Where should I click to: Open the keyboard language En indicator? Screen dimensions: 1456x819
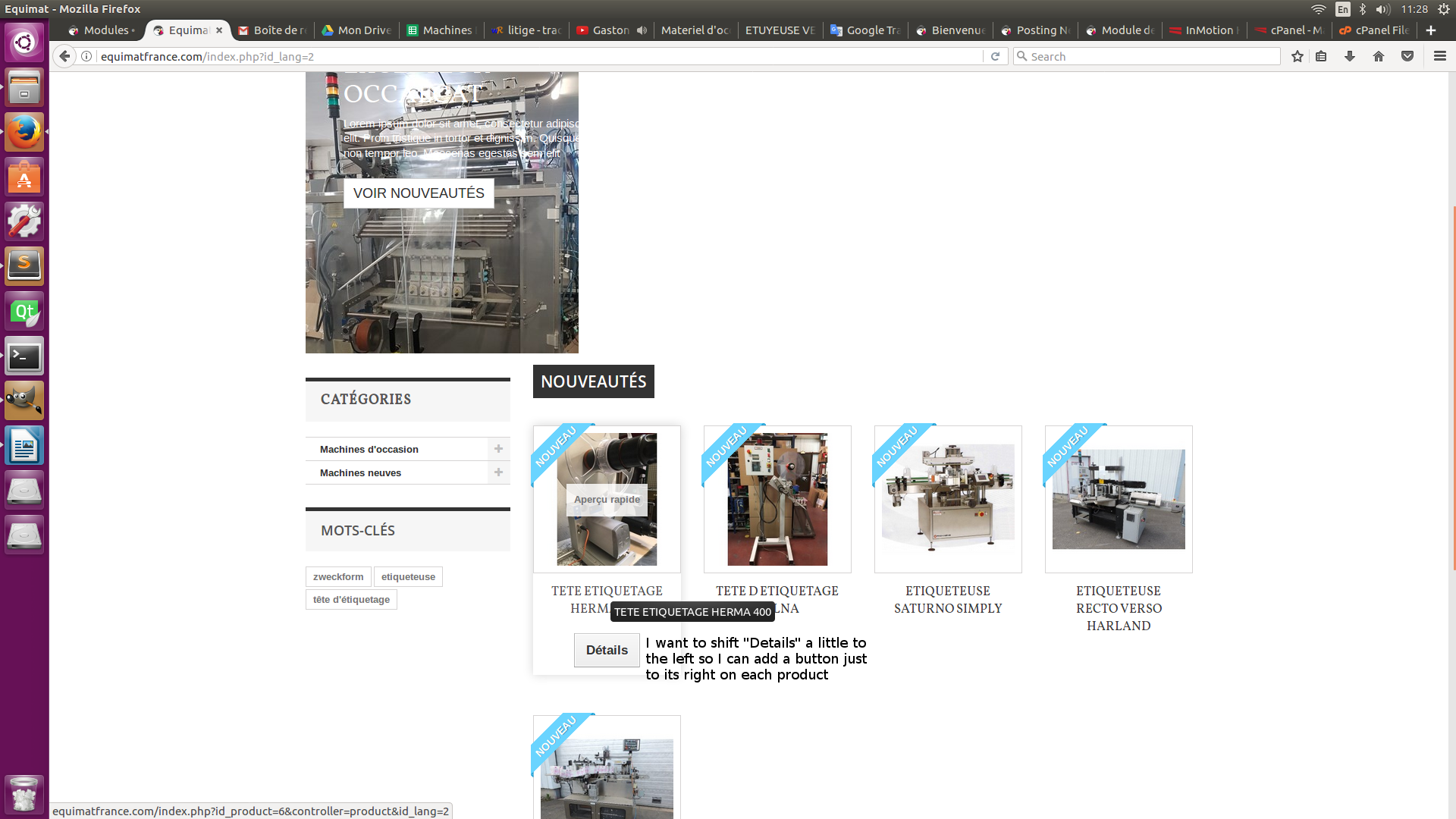tap(1343, 9)
